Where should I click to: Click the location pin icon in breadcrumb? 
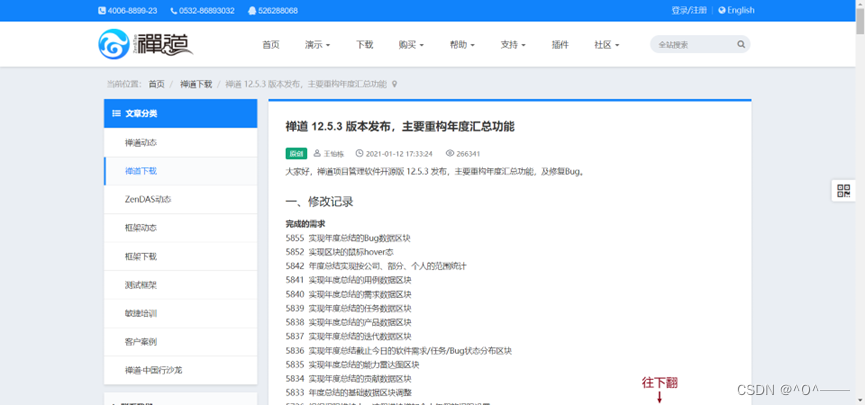(394, 84)
